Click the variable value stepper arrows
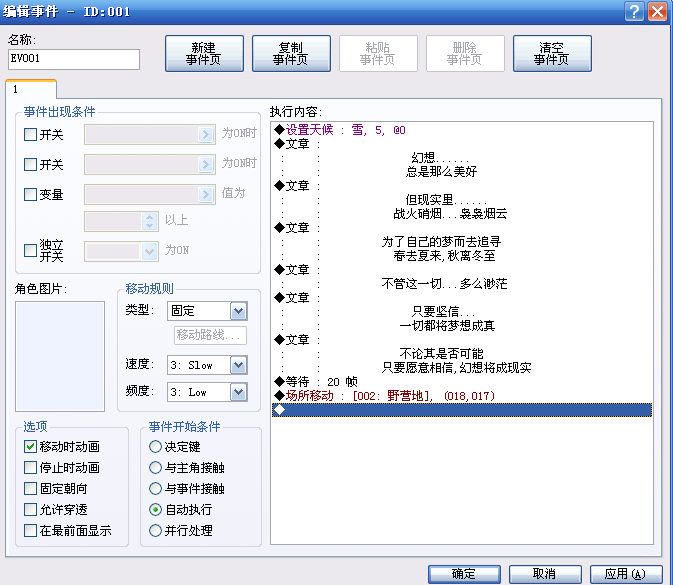Viewport: 673px width, 585px height. 149,221
